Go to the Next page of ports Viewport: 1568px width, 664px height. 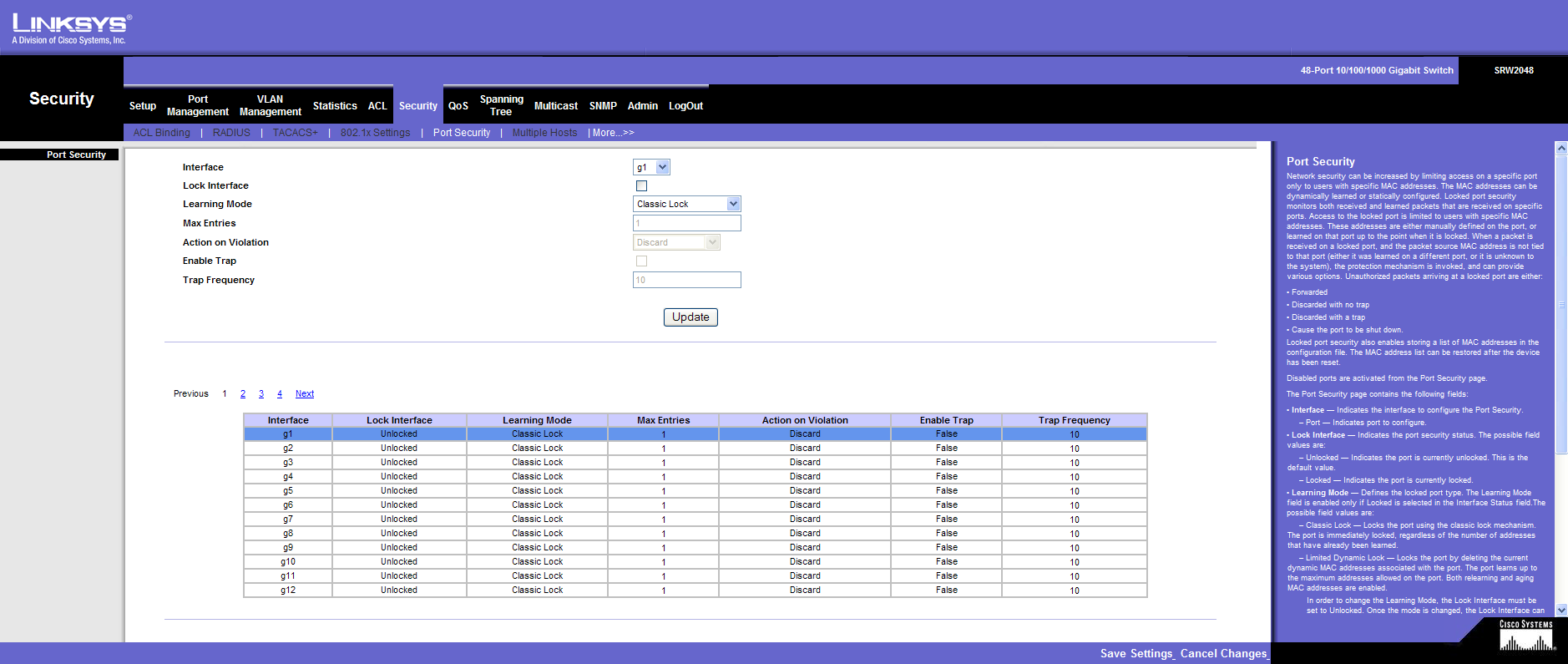(x=305, y=393)
